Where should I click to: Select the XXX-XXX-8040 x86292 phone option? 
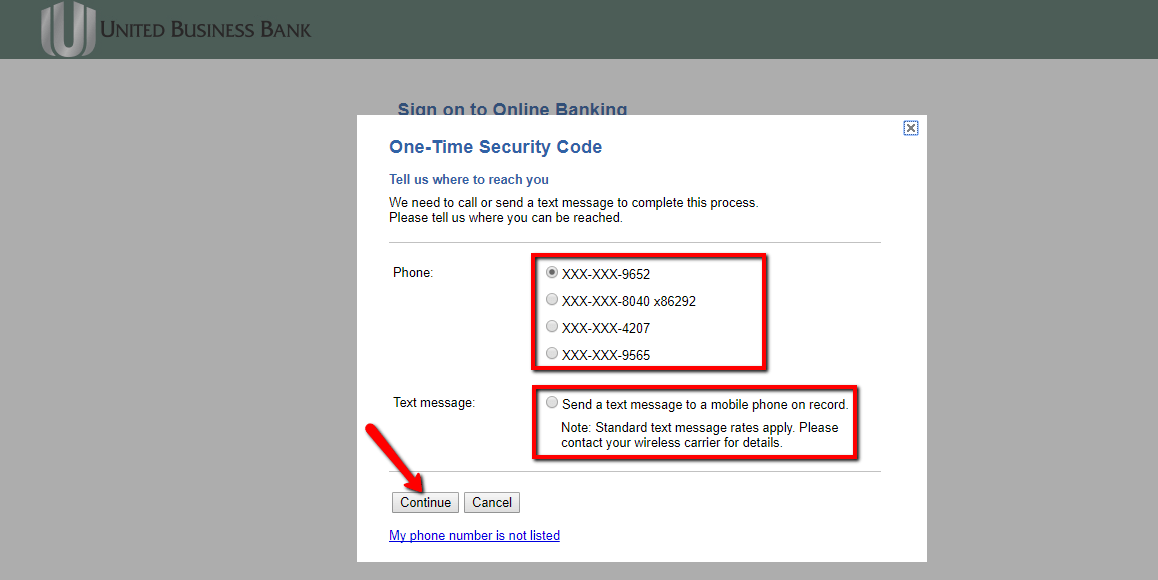point(552,298)
